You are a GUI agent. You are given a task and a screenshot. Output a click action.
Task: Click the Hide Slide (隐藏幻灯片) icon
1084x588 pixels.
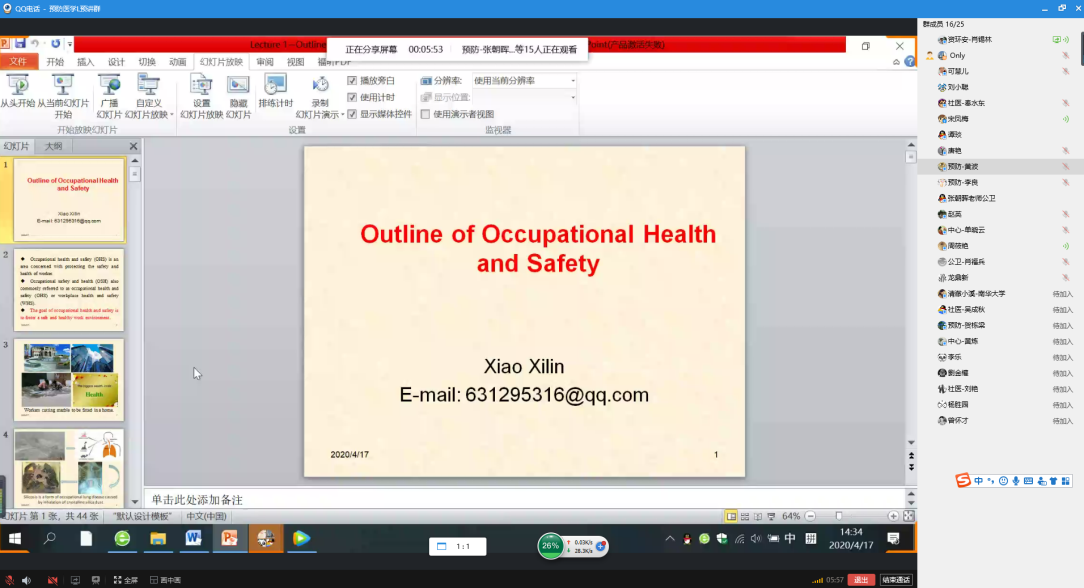click(238, 86)
